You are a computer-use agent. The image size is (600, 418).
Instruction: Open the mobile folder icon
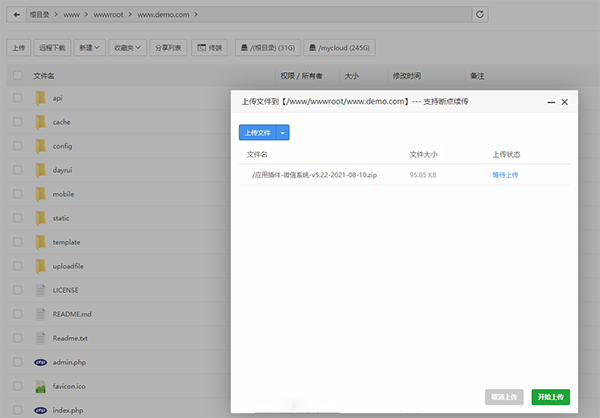pyautogui.click(x=41, y=194)
